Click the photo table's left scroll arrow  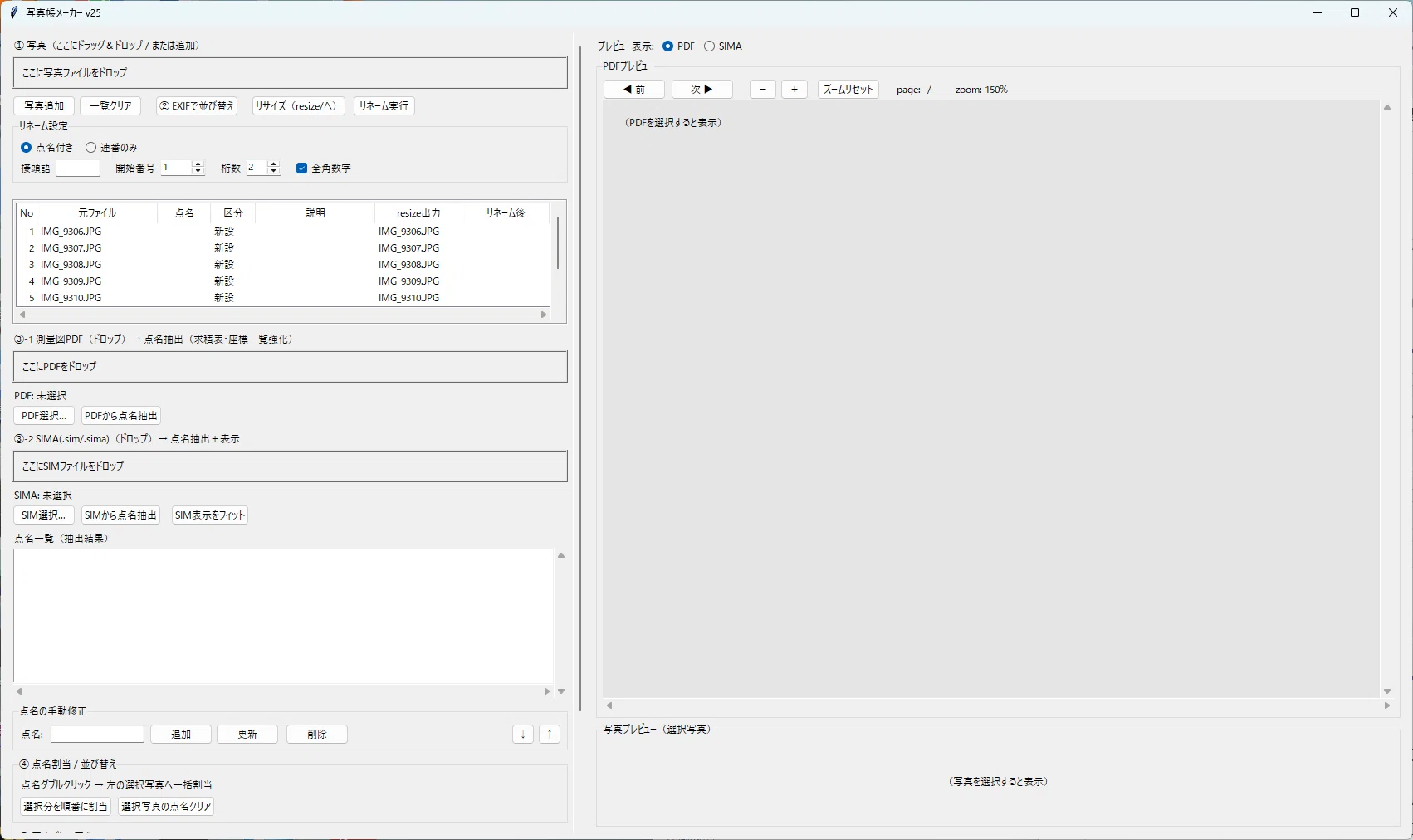(x=22, y=315)
